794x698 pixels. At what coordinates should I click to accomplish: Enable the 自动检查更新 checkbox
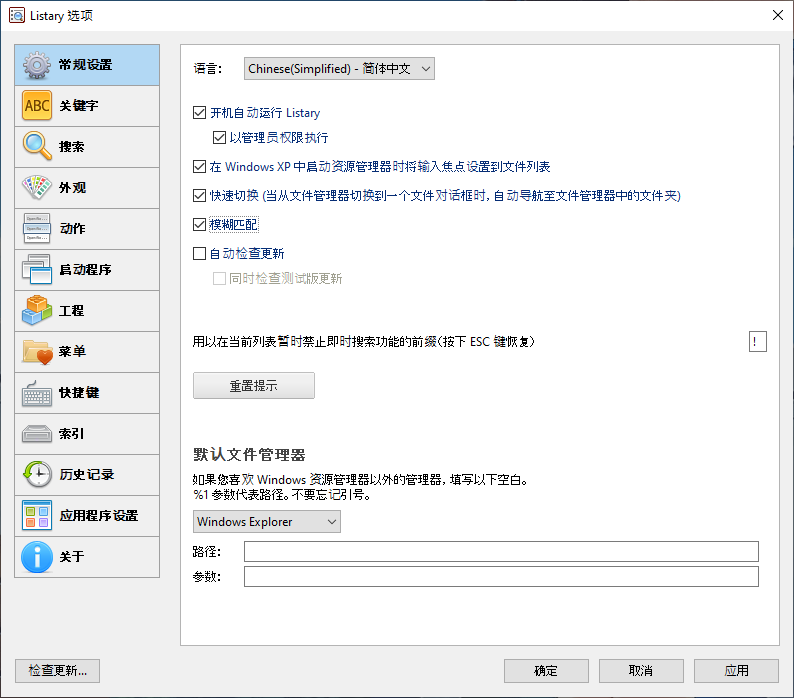pyautogui.click(x=199, y=254)
